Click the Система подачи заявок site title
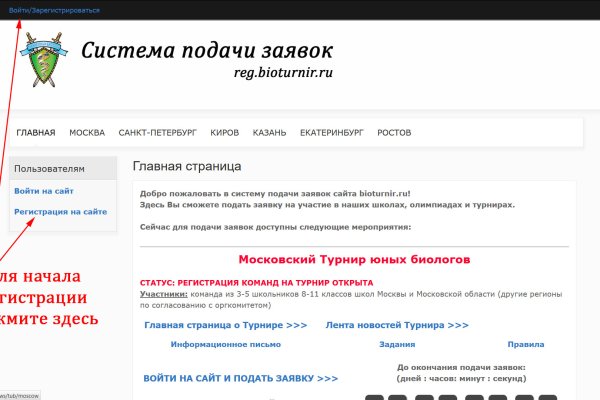This screenshot has width=600, height=400. pos(207,52)
